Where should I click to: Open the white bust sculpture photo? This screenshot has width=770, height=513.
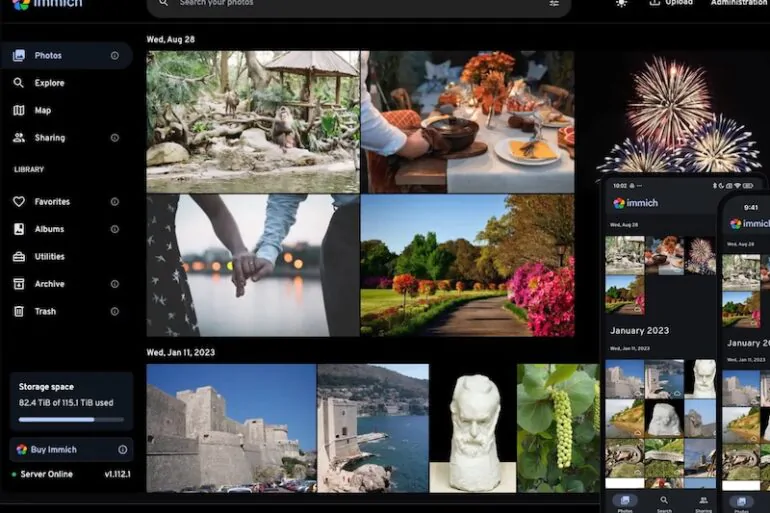pyautogui.click(x=473, y=428)
